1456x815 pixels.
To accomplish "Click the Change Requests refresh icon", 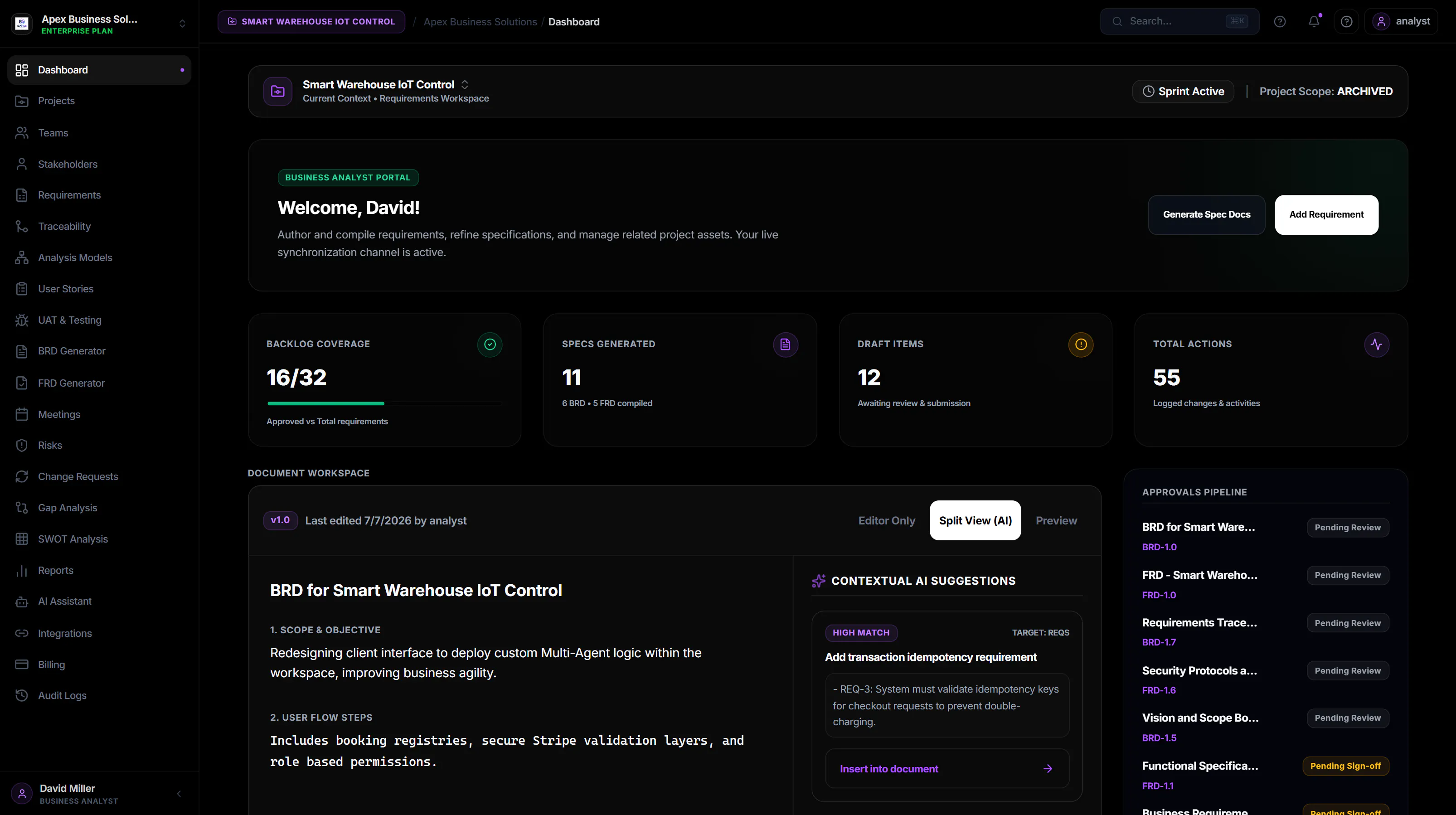I will 21,476.
